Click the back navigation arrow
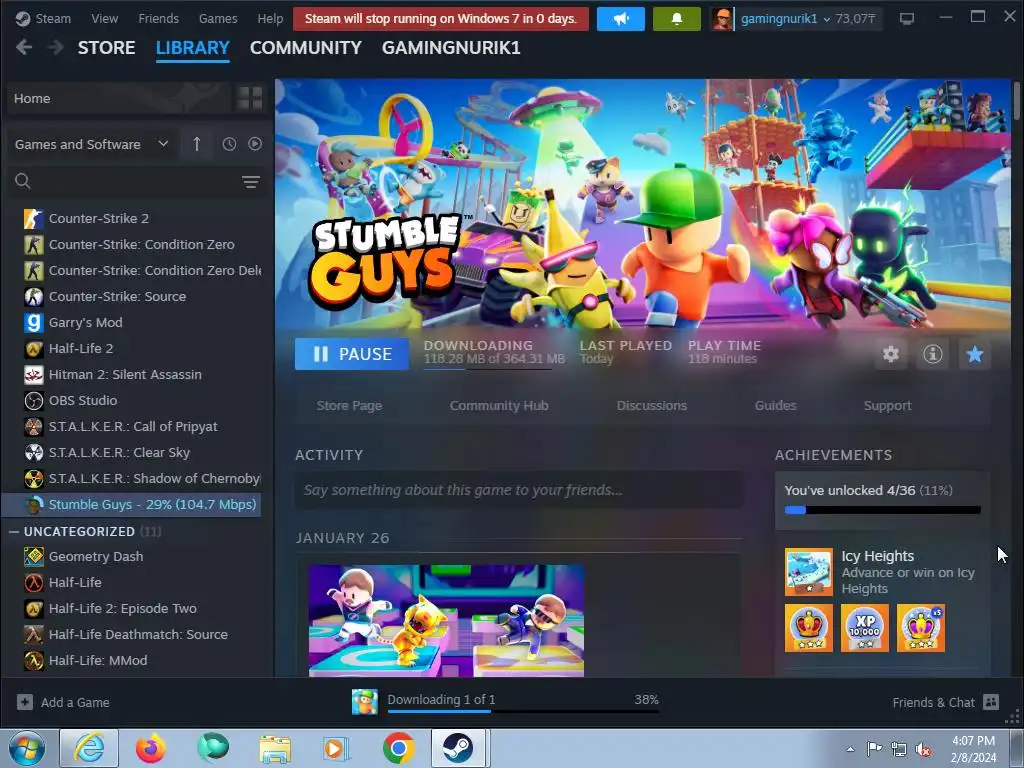 [x=24, y=47]
